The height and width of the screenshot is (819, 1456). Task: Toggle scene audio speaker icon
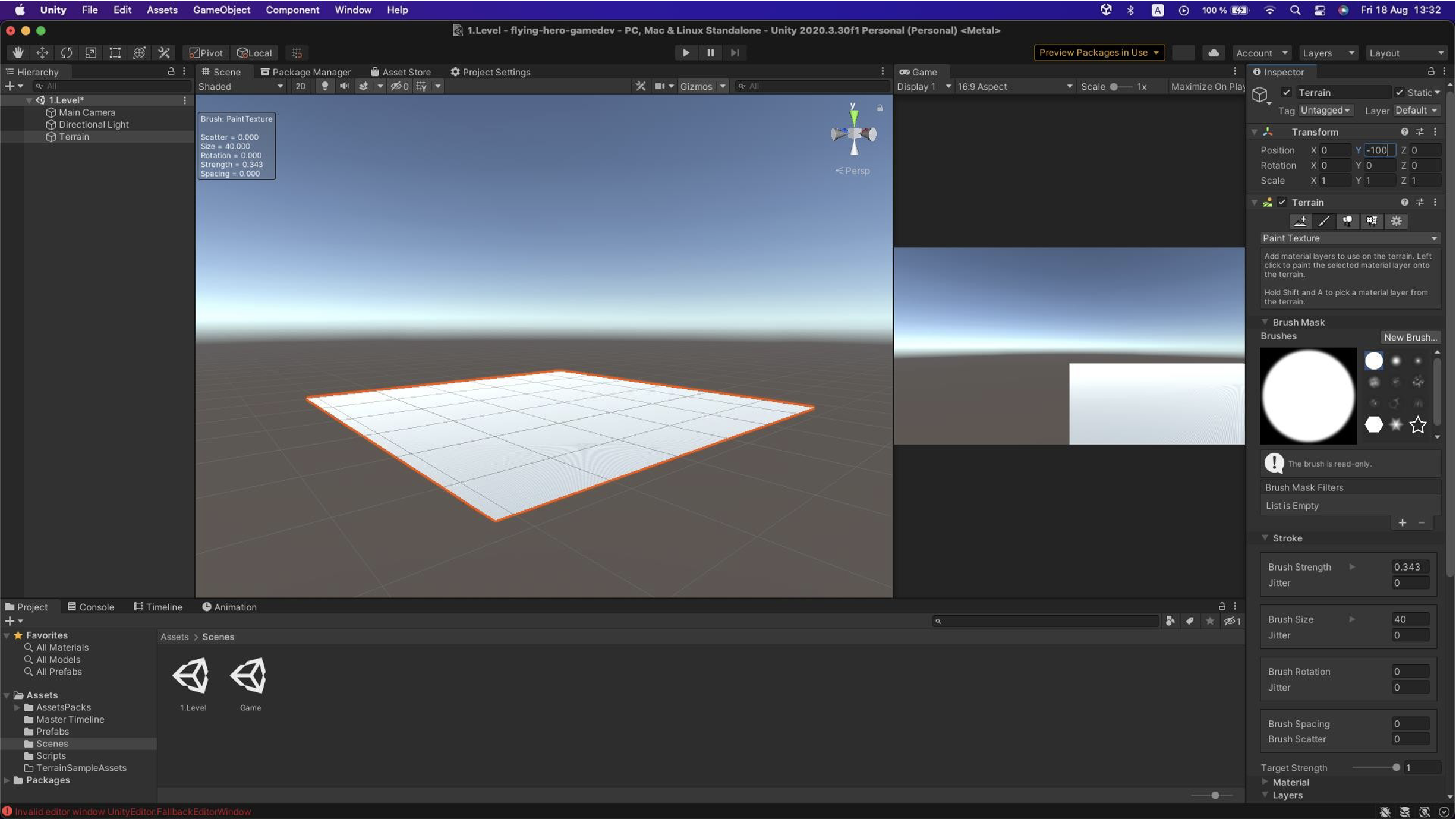[x=344, y=86]
